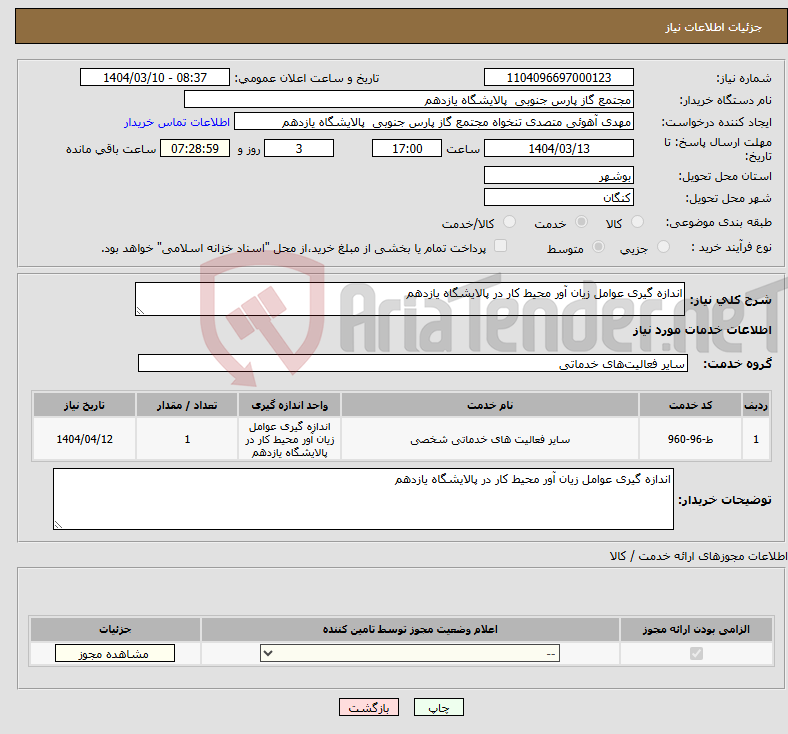788x734 pixels.
Task: Select the متوسط purchase type radio
Action: (x=598, y=247)
